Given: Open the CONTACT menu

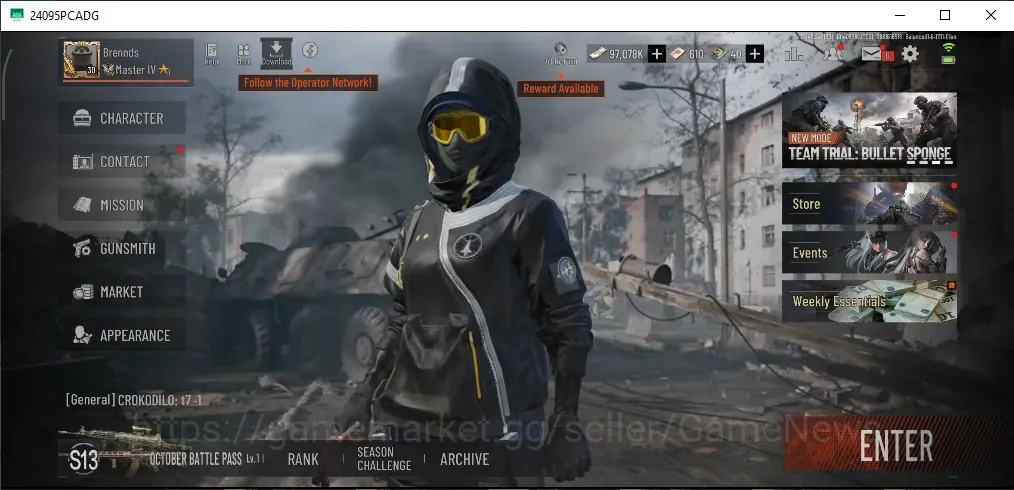Looking at the screenshot, I should 122,162.
